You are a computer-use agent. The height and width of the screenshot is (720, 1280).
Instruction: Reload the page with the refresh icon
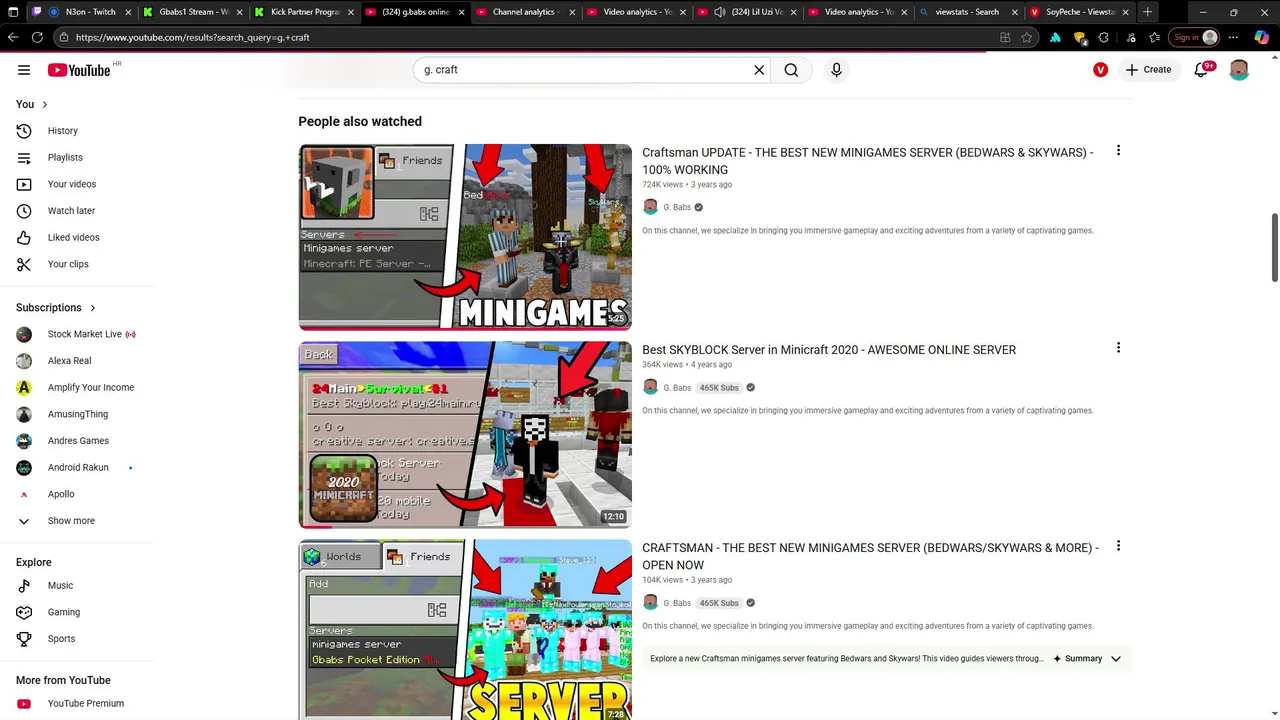click(x=37, y=37)
